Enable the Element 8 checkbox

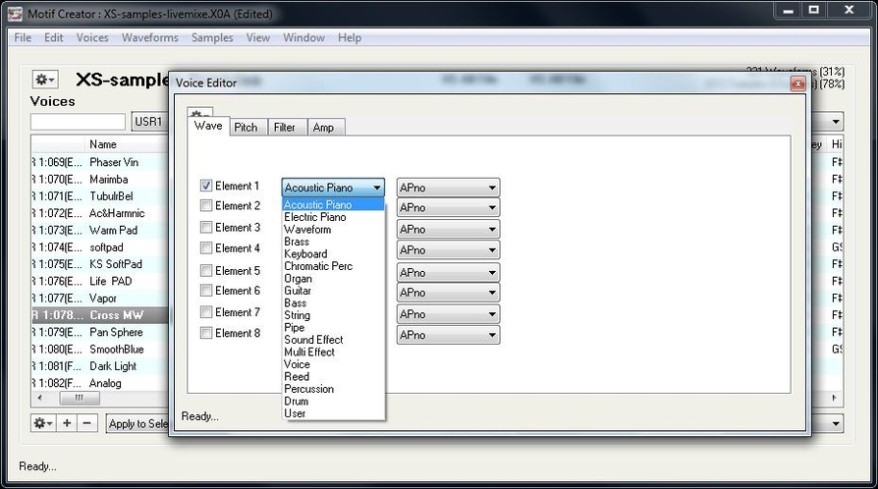pyautogui.click(x=206, y=333)
